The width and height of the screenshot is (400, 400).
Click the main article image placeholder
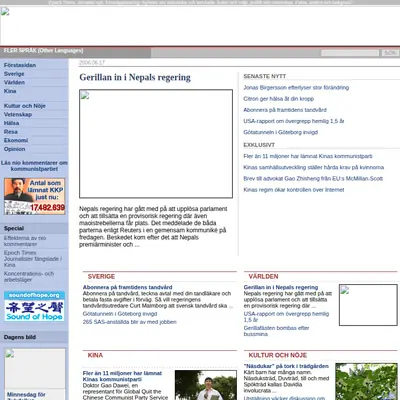tap(156, 144)
